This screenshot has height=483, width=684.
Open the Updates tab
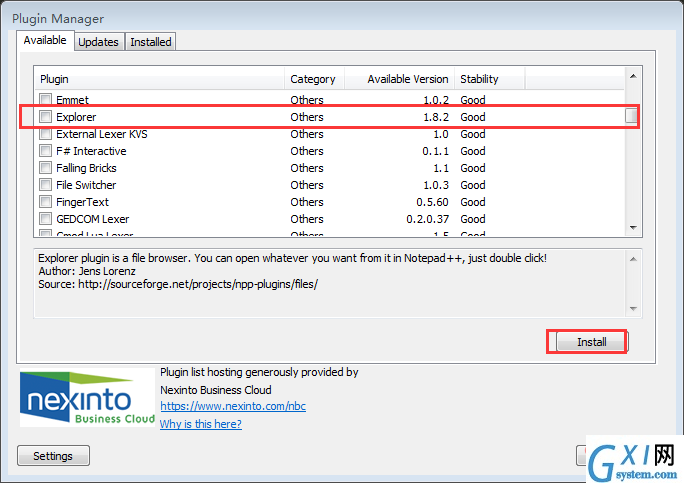99,42
